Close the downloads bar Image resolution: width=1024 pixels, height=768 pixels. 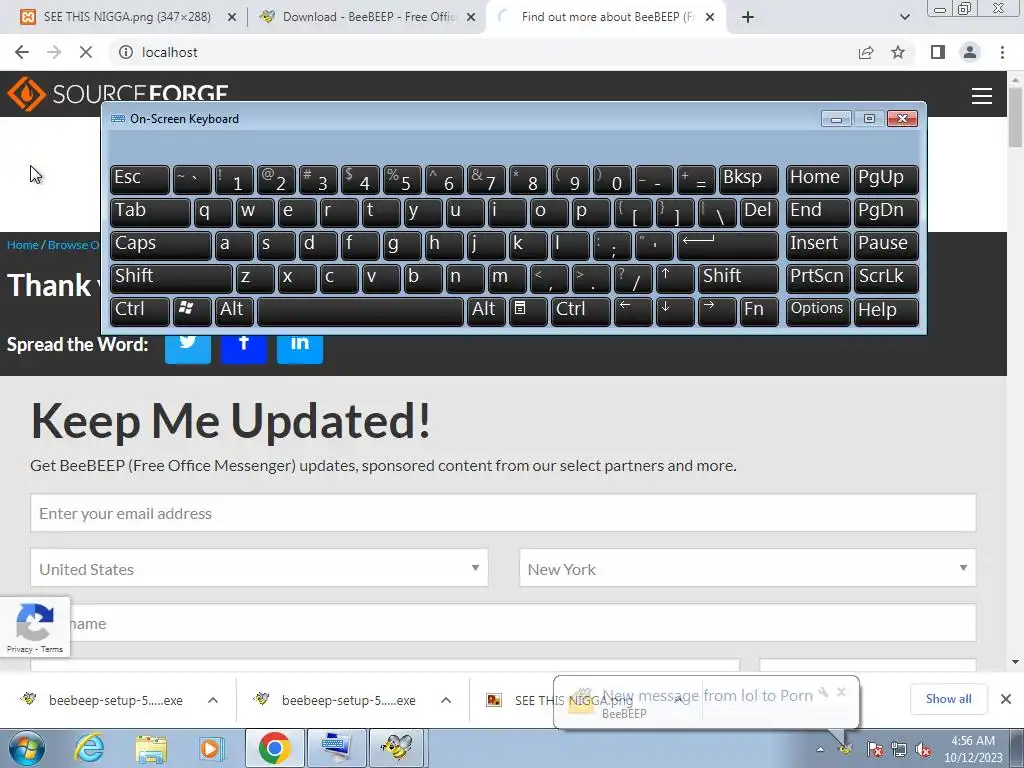tap(1006, 699)
